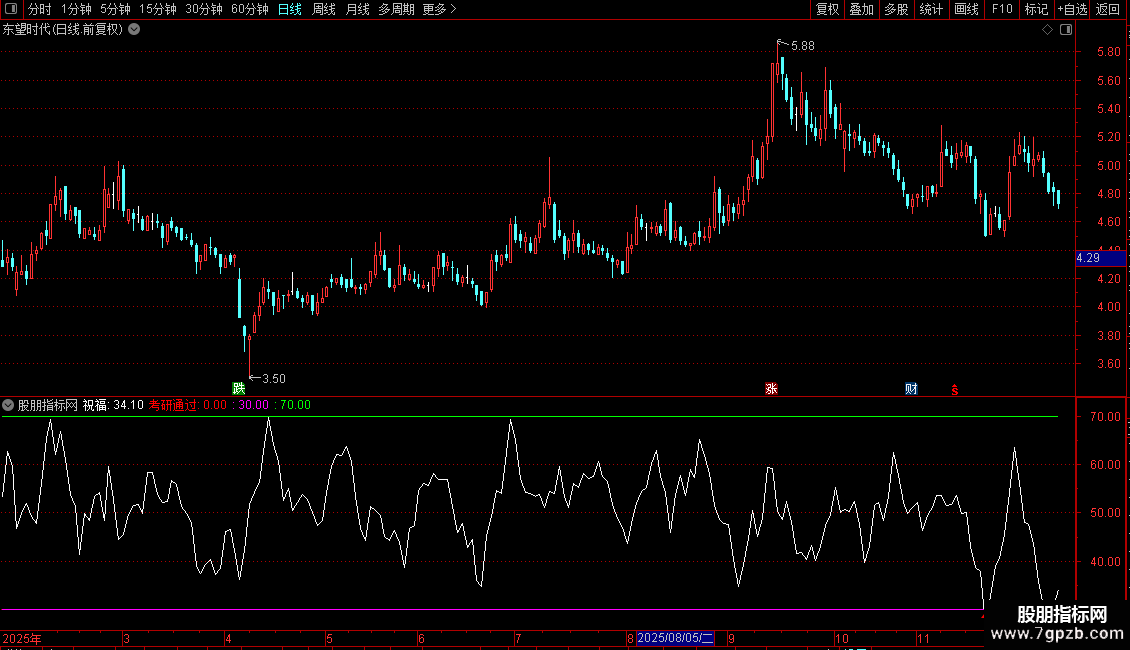
Task: Toggle the left sidebar panel icon
Action: click(11, 9)
